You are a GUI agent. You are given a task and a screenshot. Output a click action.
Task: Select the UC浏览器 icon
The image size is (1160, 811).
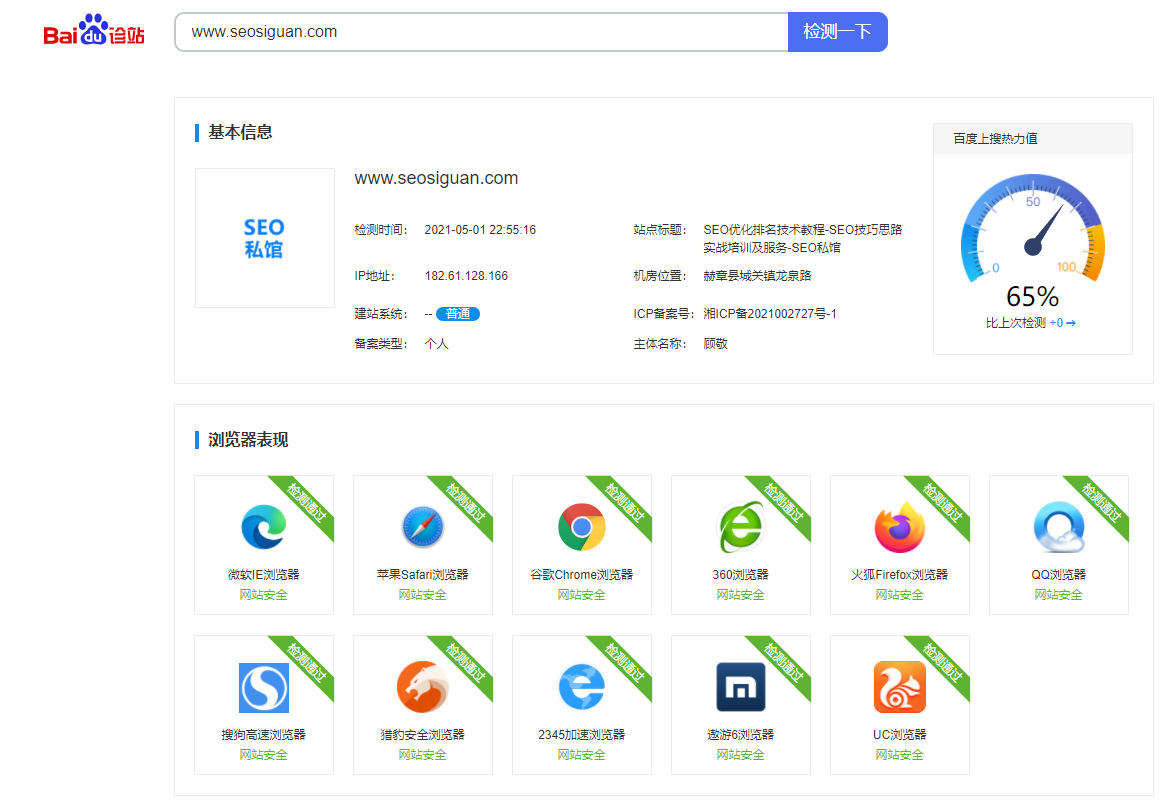[900, 687]
